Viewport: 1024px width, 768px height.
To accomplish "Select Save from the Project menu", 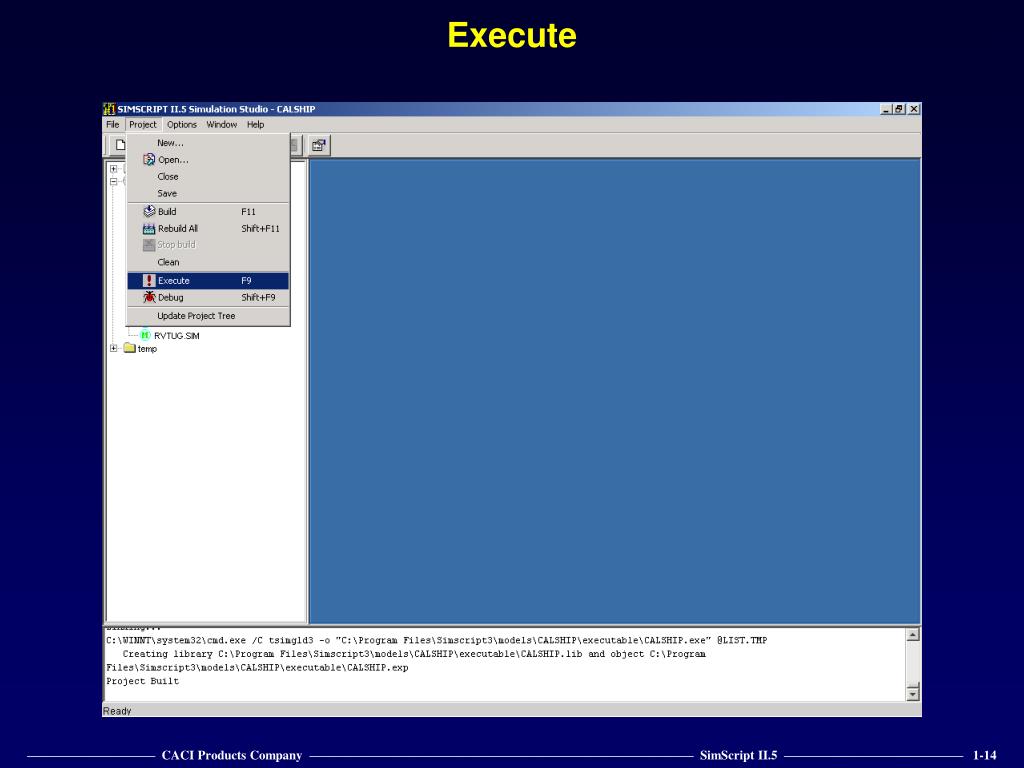I will tap(208, 194).
